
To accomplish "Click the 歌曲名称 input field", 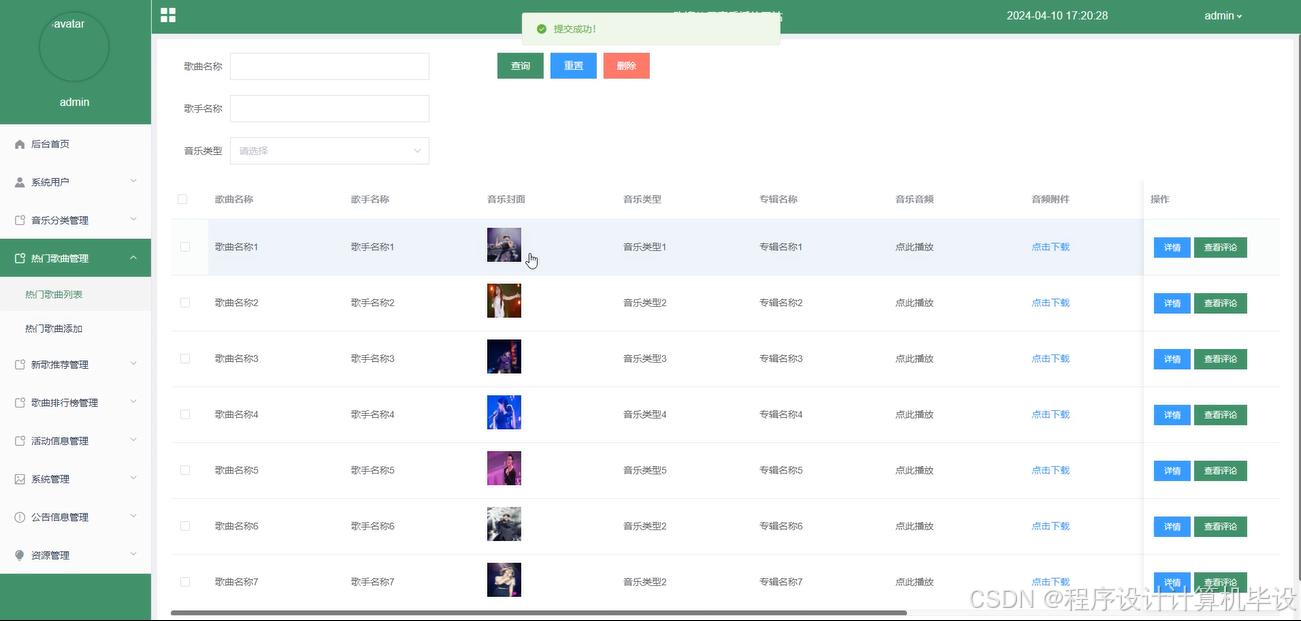I will point(329,66).
